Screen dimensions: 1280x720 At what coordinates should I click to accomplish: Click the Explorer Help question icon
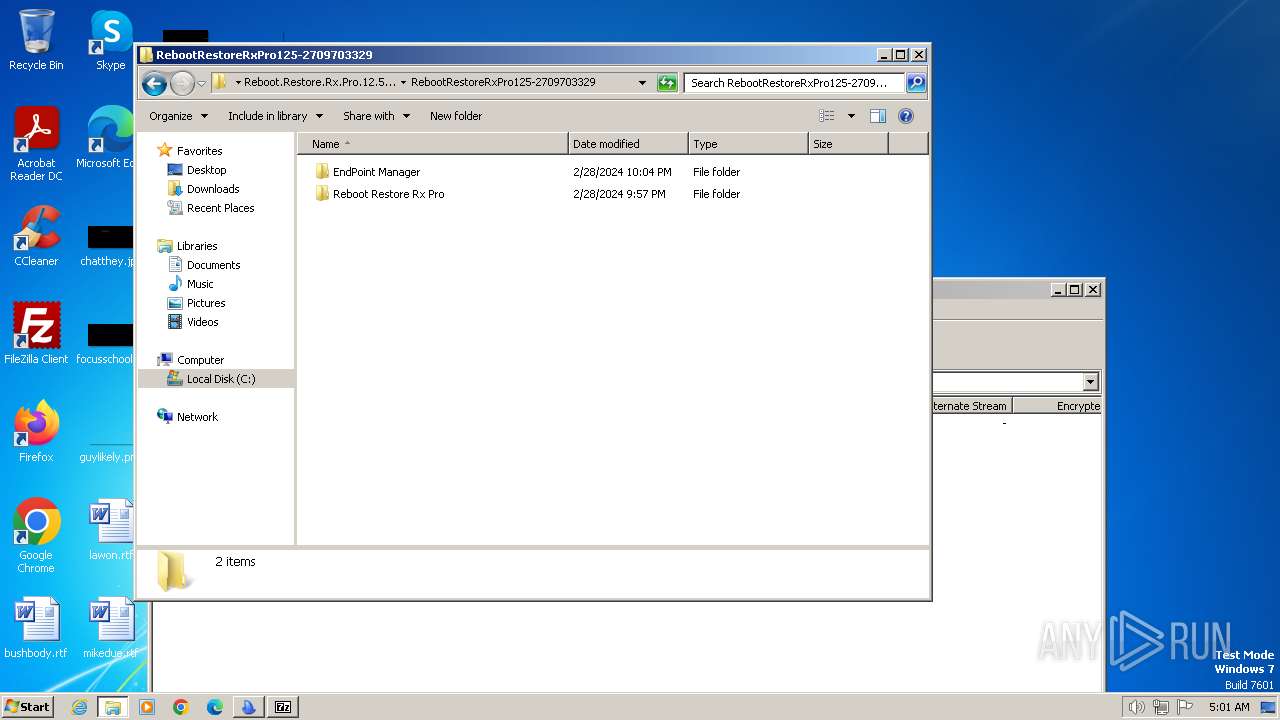point(906,116)
